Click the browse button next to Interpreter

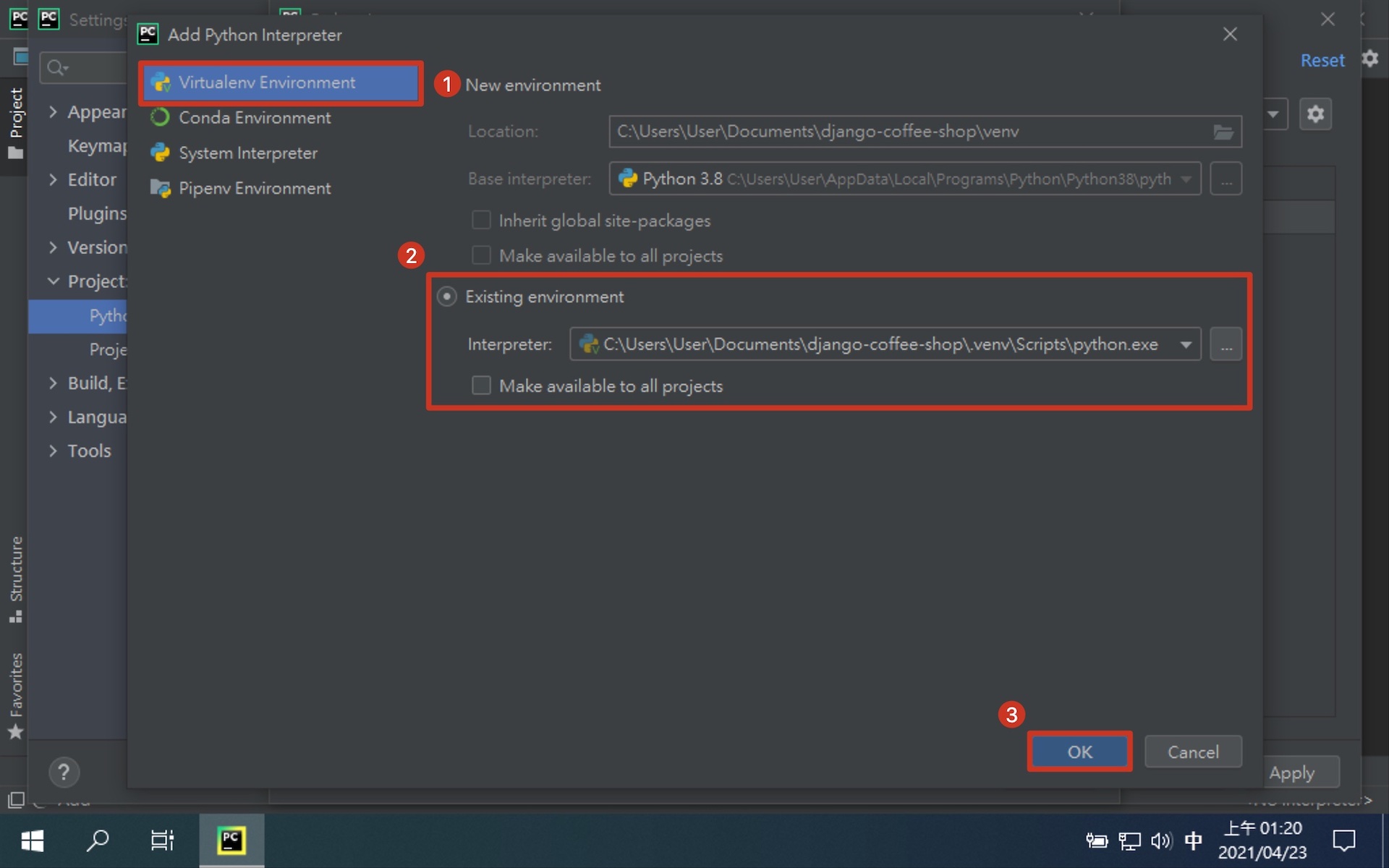[x=1226, y=344]
